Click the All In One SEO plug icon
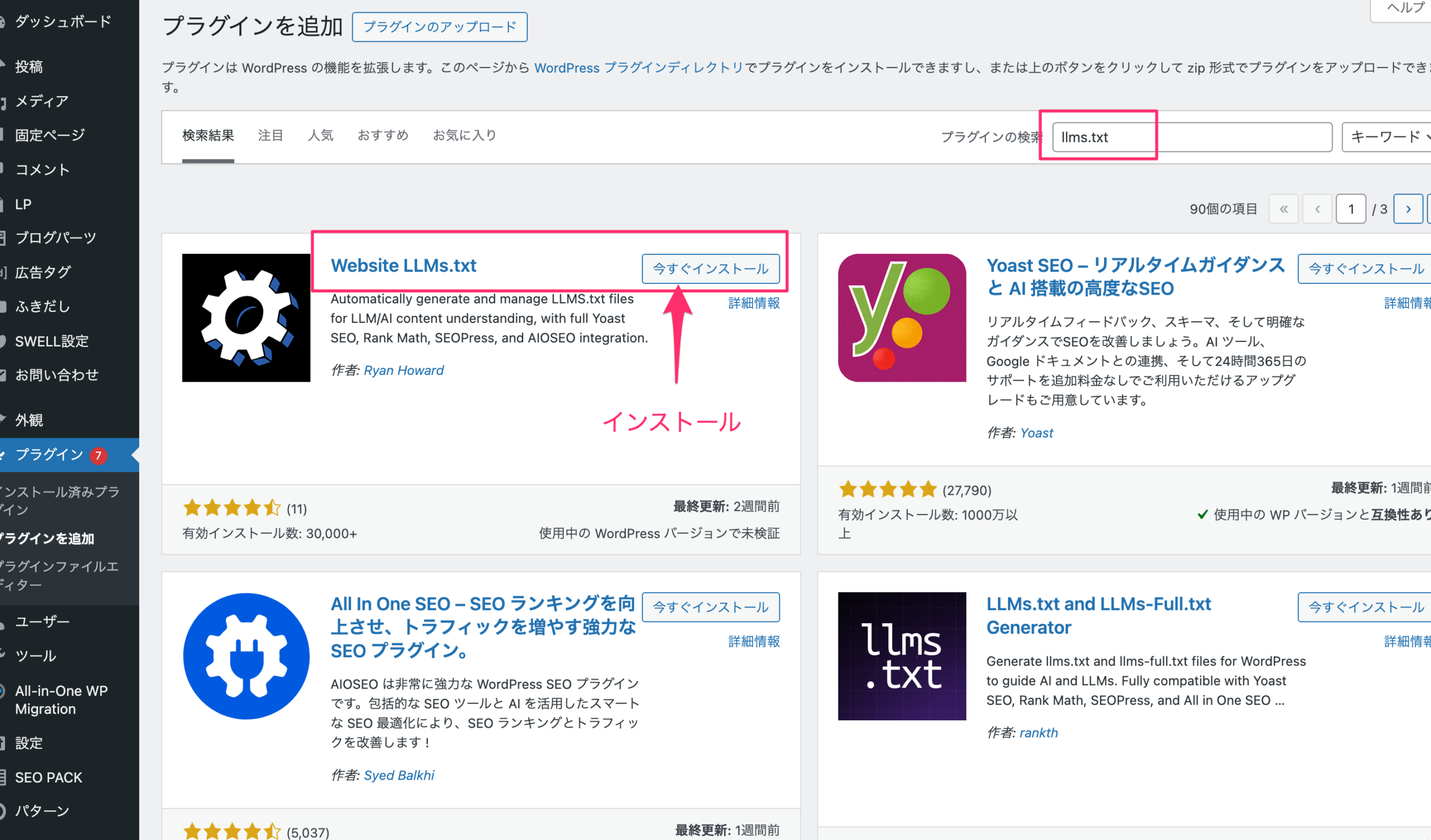1431x840 pixels. pyautogui.click(x=246, y=656)
